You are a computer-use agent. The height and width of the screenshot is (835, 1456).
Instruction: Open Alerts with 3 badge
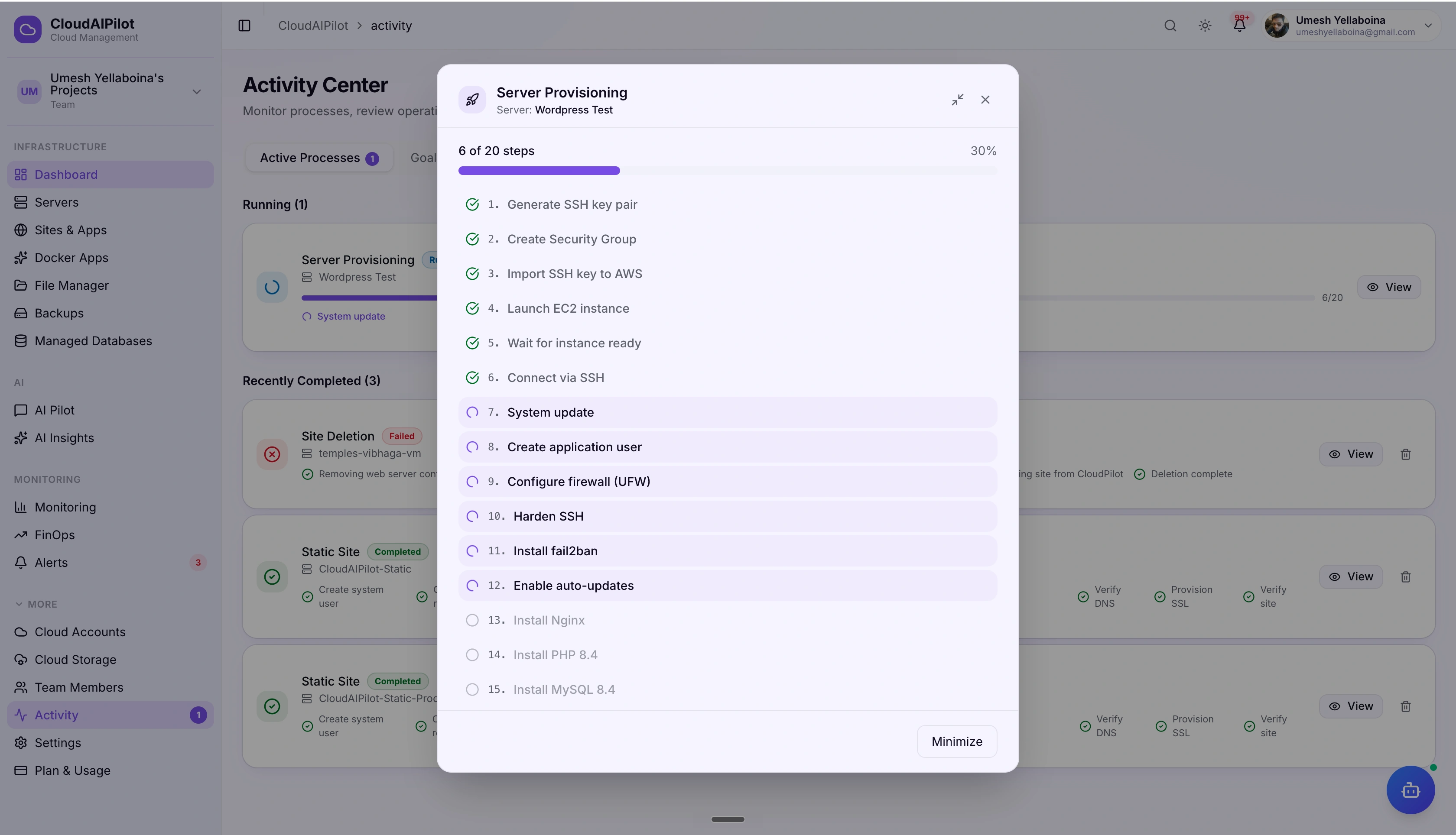(110, 563)
